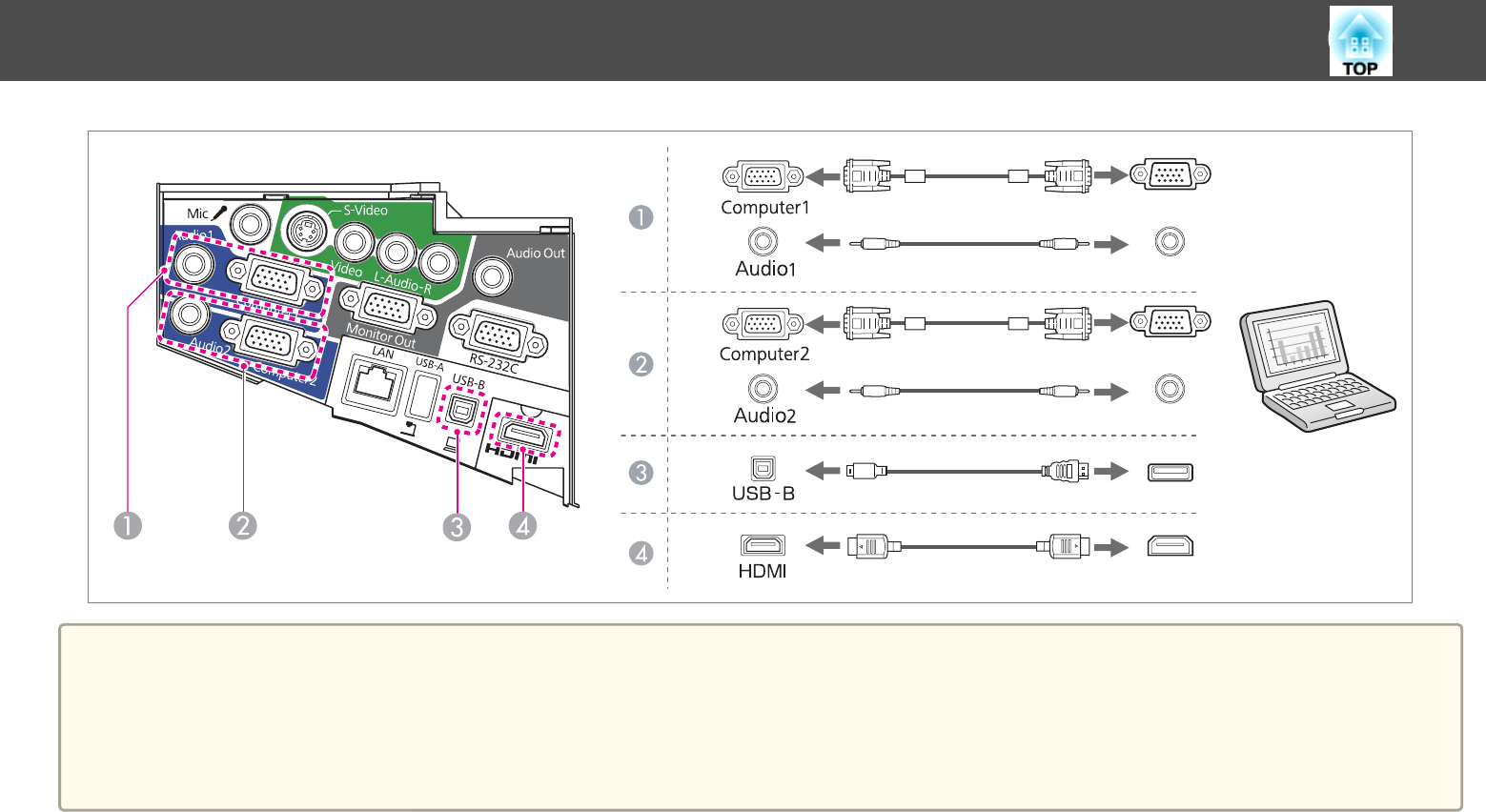Click the Audio2 jack icon in legend
The height and width of the screenshot is (812, 1486).
tap(763, 389)
